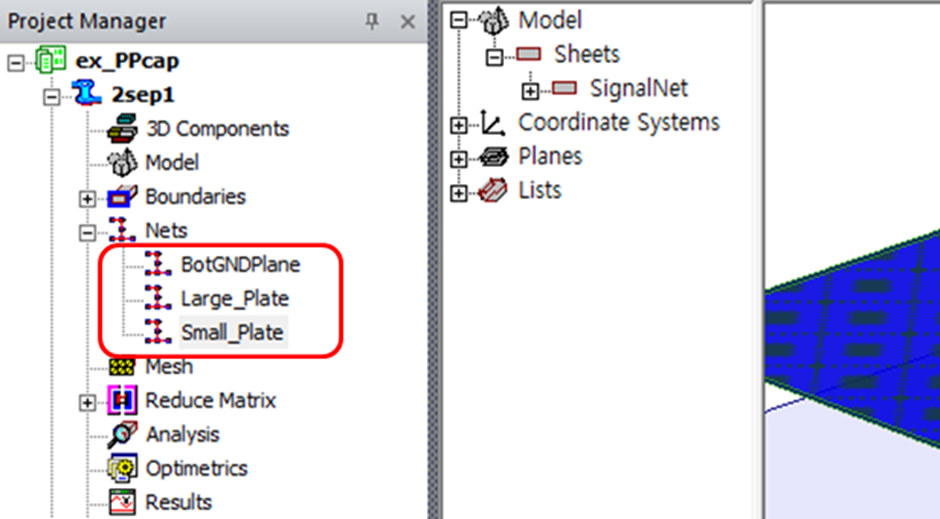Select the Large_Plate net
Screen dimensions: 940x519
pyautogui.click(x=235, y=298)
